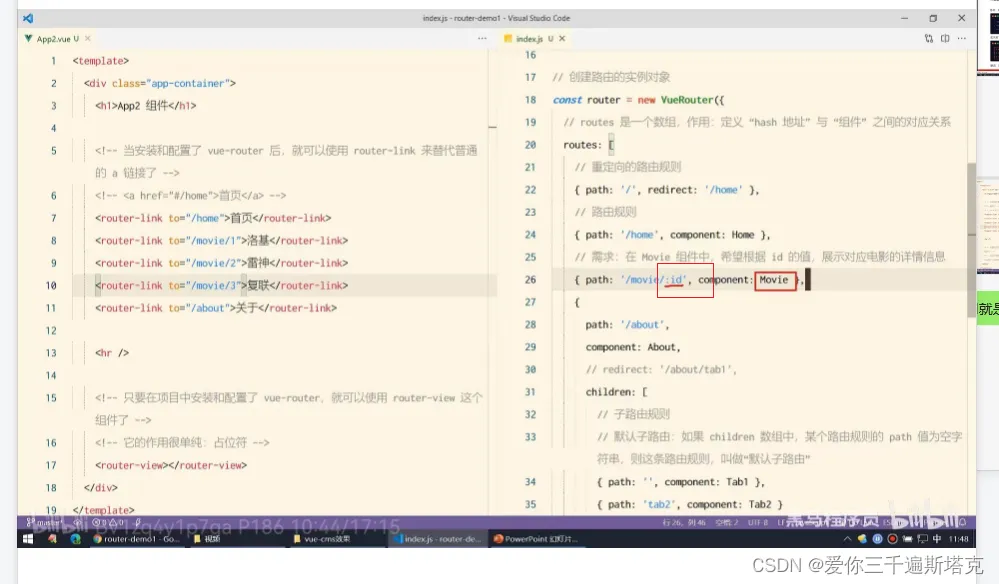Click component: About on line 29
This screenshot has width=999, height=584.
(633, 347)
